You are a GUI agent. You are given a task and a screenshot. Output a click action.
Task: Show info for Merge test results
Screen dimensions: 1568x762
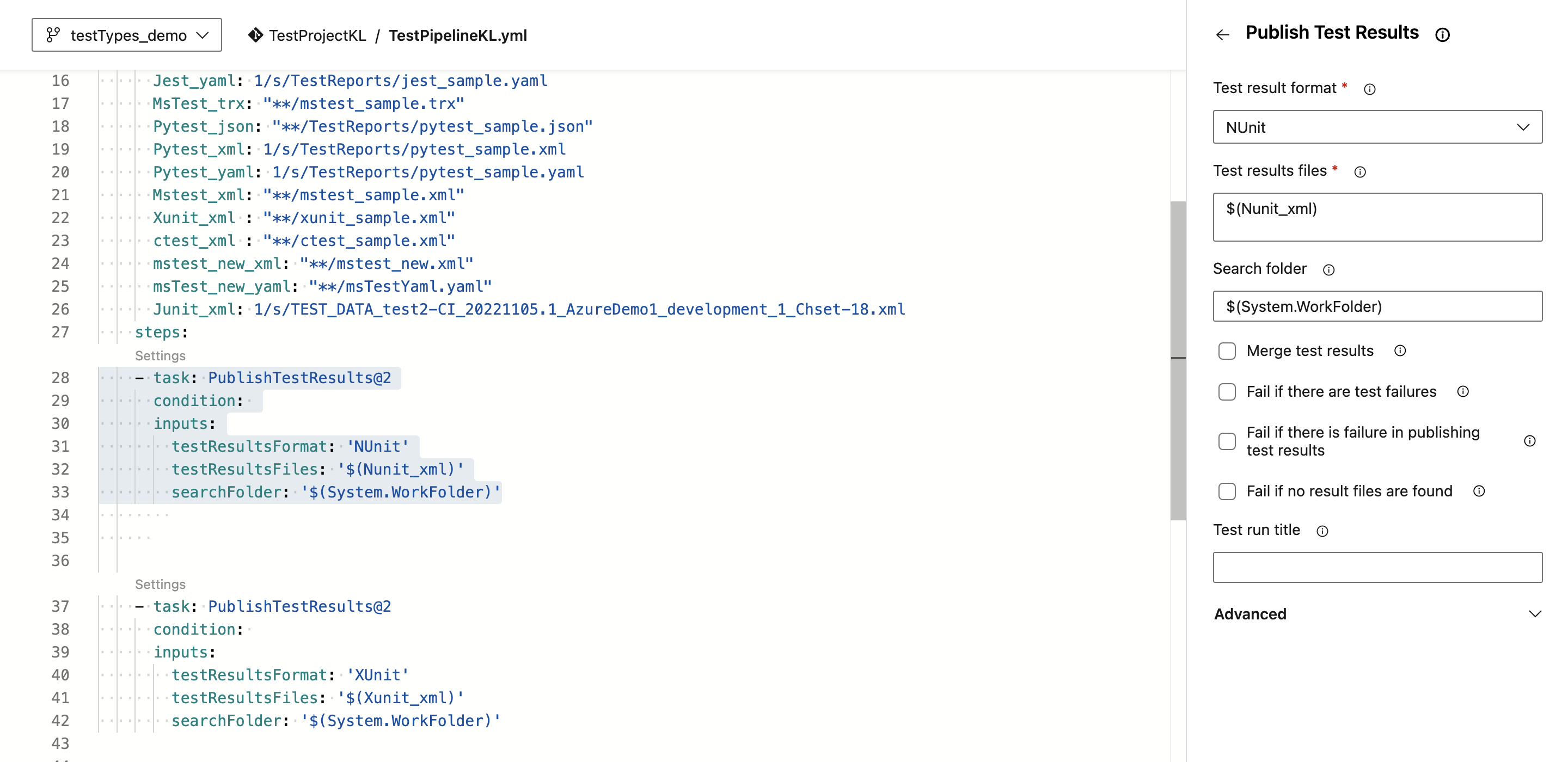[1400, 351]
